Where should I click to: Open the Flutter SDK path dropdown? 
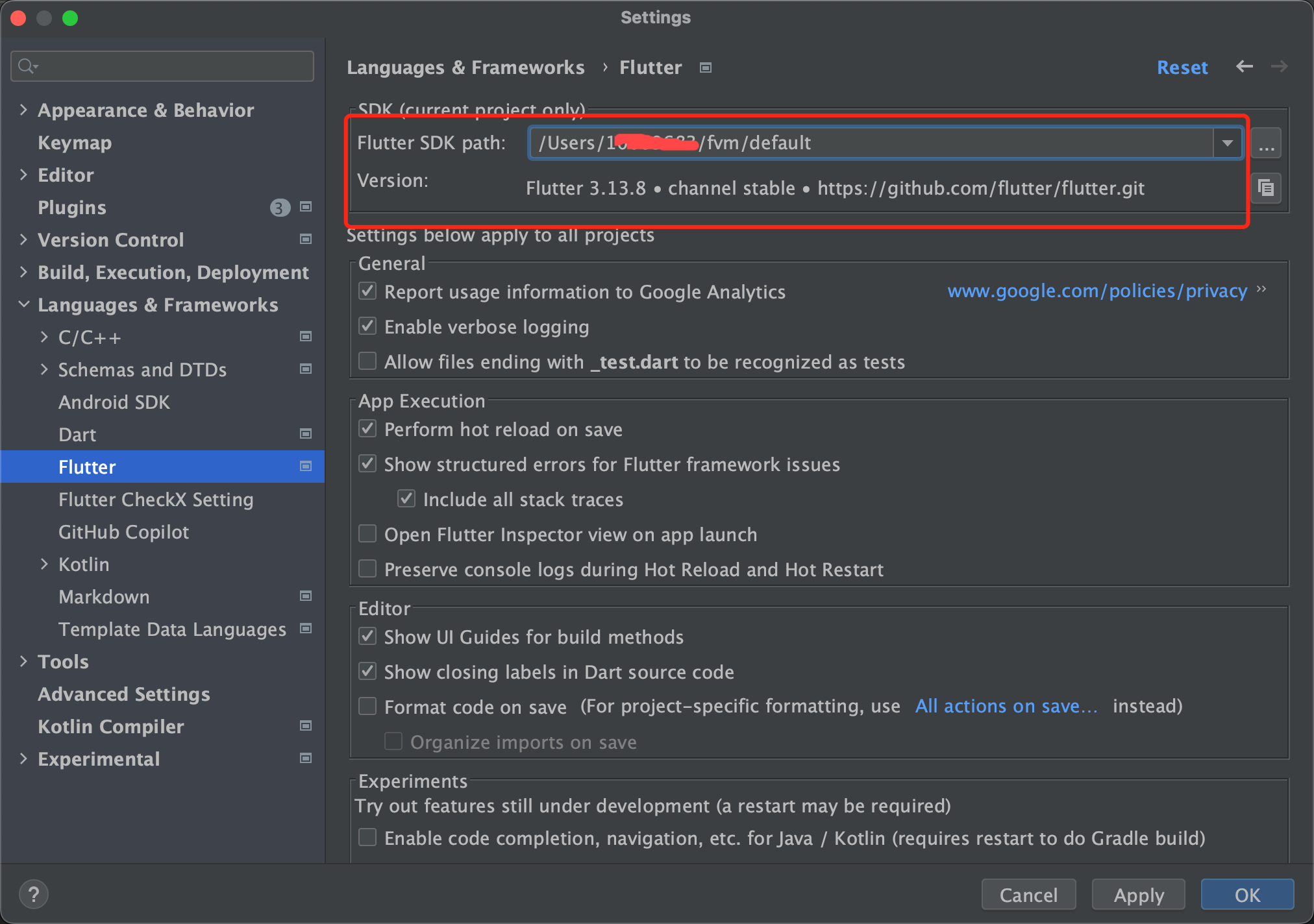1227,143
